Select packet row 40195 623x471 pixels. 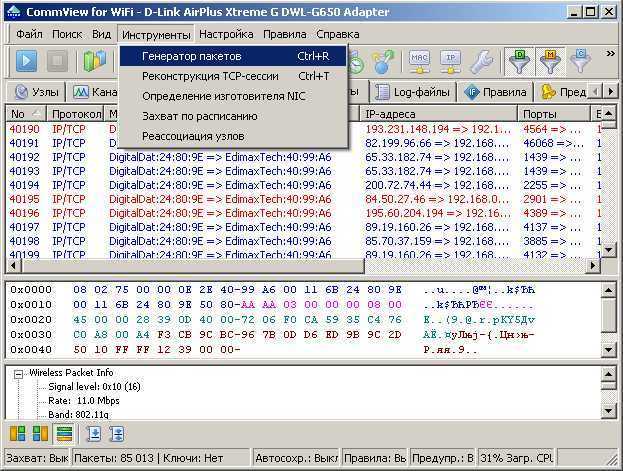click(304, 199)
